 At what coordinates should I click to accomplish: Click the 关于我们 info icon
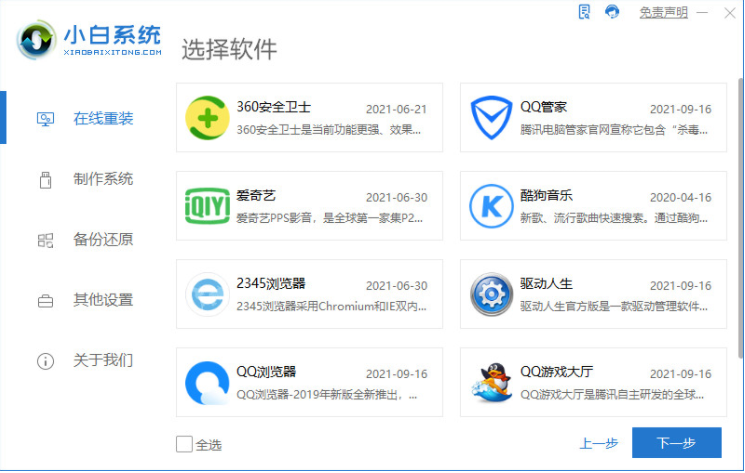click(x=46, y=361)
